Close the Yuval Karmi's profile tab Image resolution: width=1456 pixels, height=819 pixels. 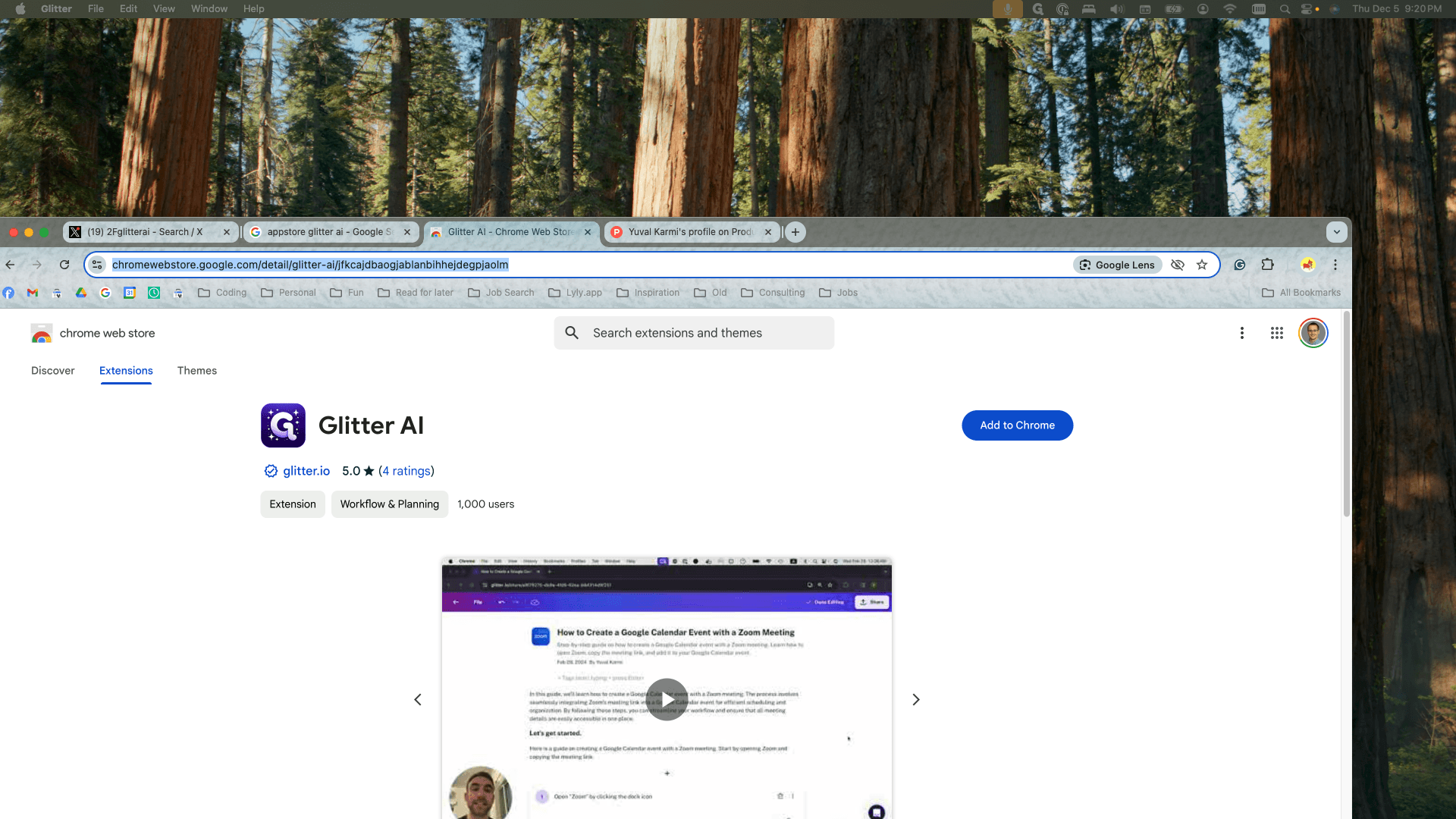[x=768, y=232]
